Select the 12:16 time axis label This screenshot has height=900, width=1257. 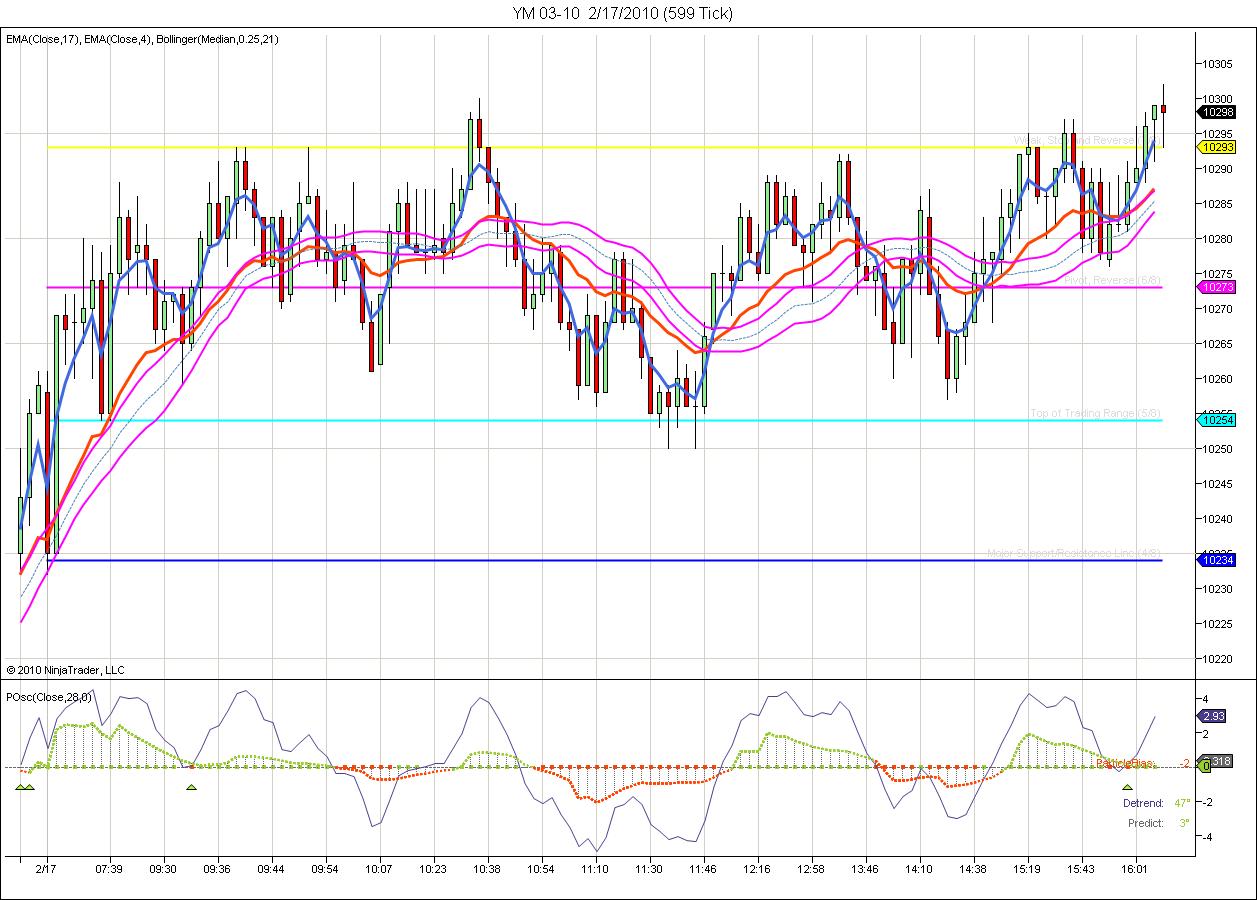(x=757, y=871)
